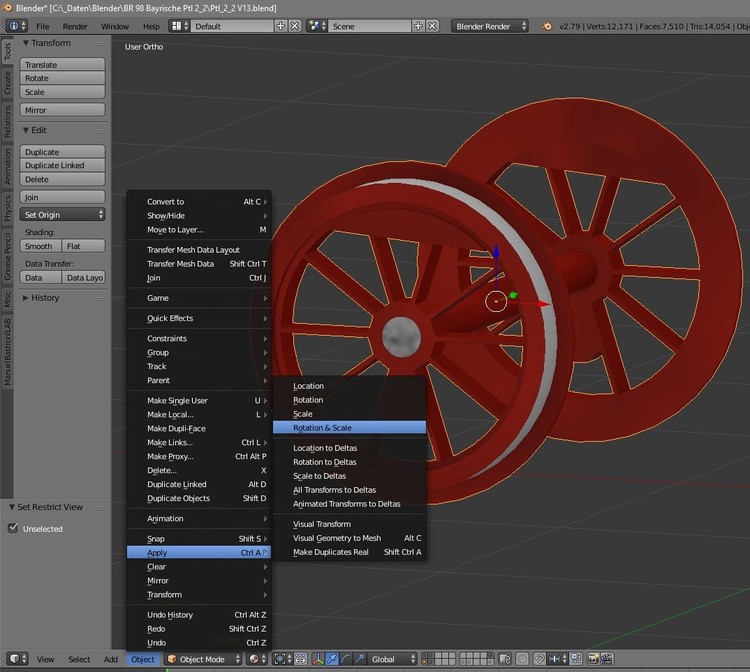Open the Grease Pencil tab
This screenshot has height=672, width=750.
tap(7, 257)
